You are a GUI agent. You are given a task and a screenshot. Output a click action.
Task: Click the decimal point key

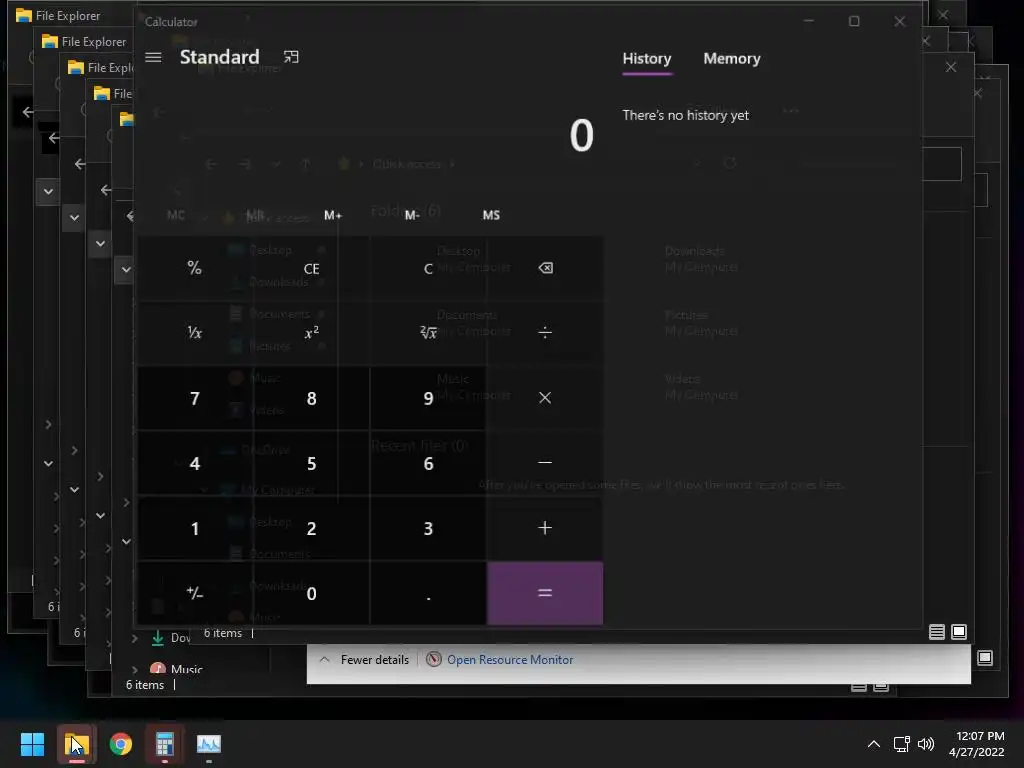point(428,593)
